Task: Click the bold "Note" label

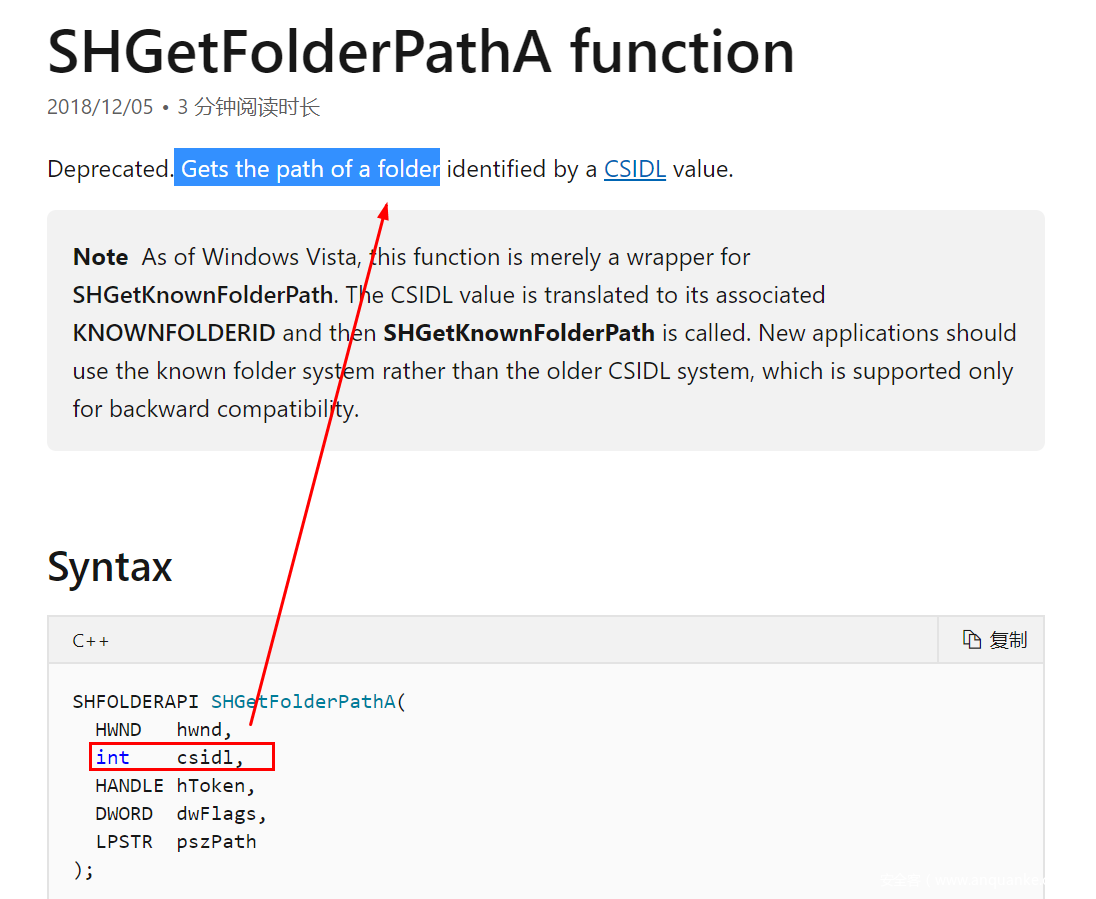Action: tap(100, 257)
